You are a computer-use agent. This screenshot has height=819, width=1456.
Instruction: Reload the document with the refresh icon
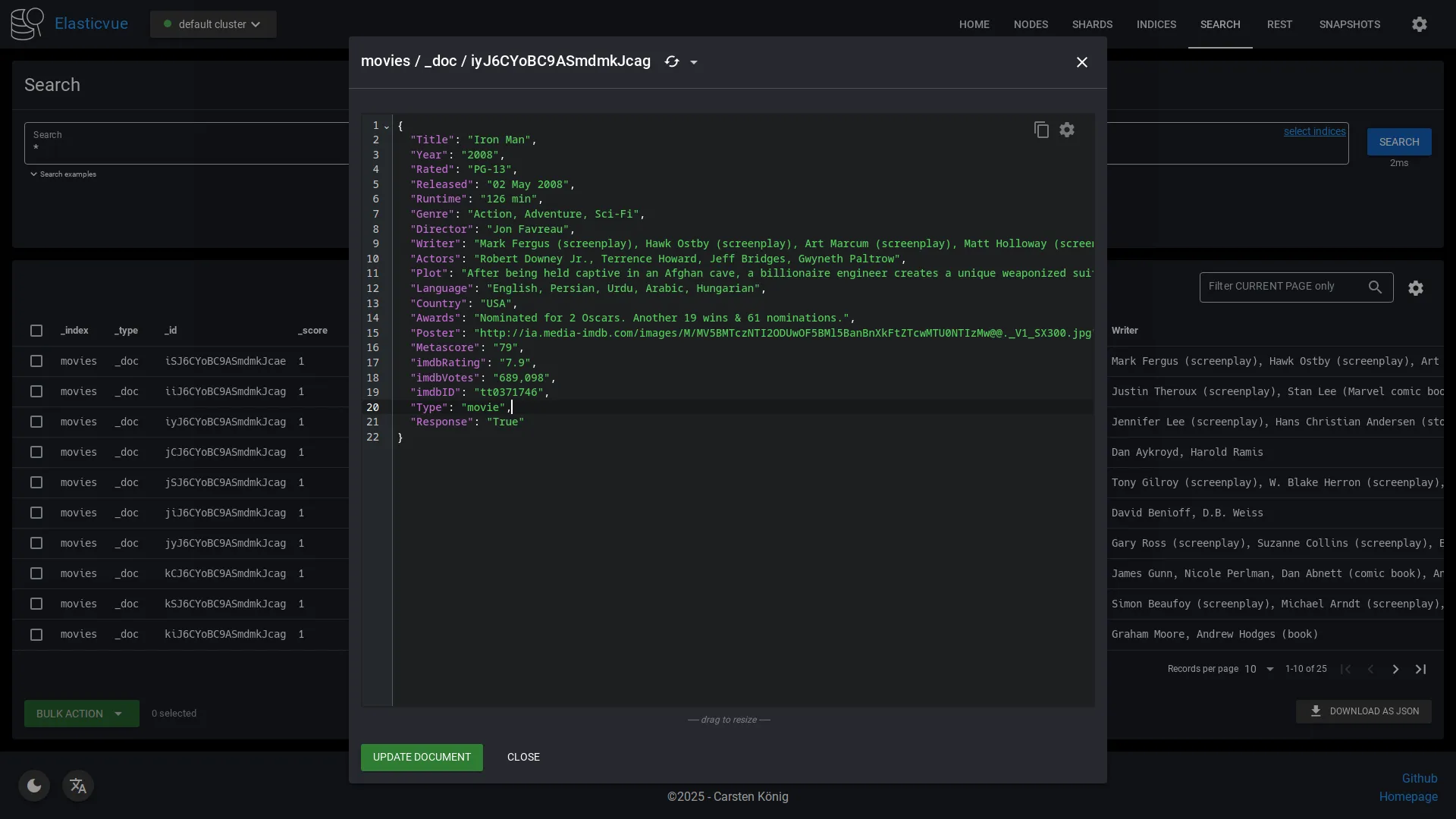pos(673,61)
